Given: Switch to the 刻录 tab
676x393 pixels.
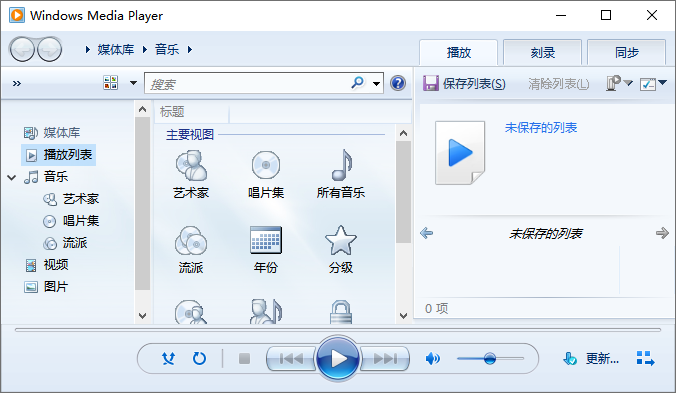Looking at the screenshot, I should click(x=542, y=52).
